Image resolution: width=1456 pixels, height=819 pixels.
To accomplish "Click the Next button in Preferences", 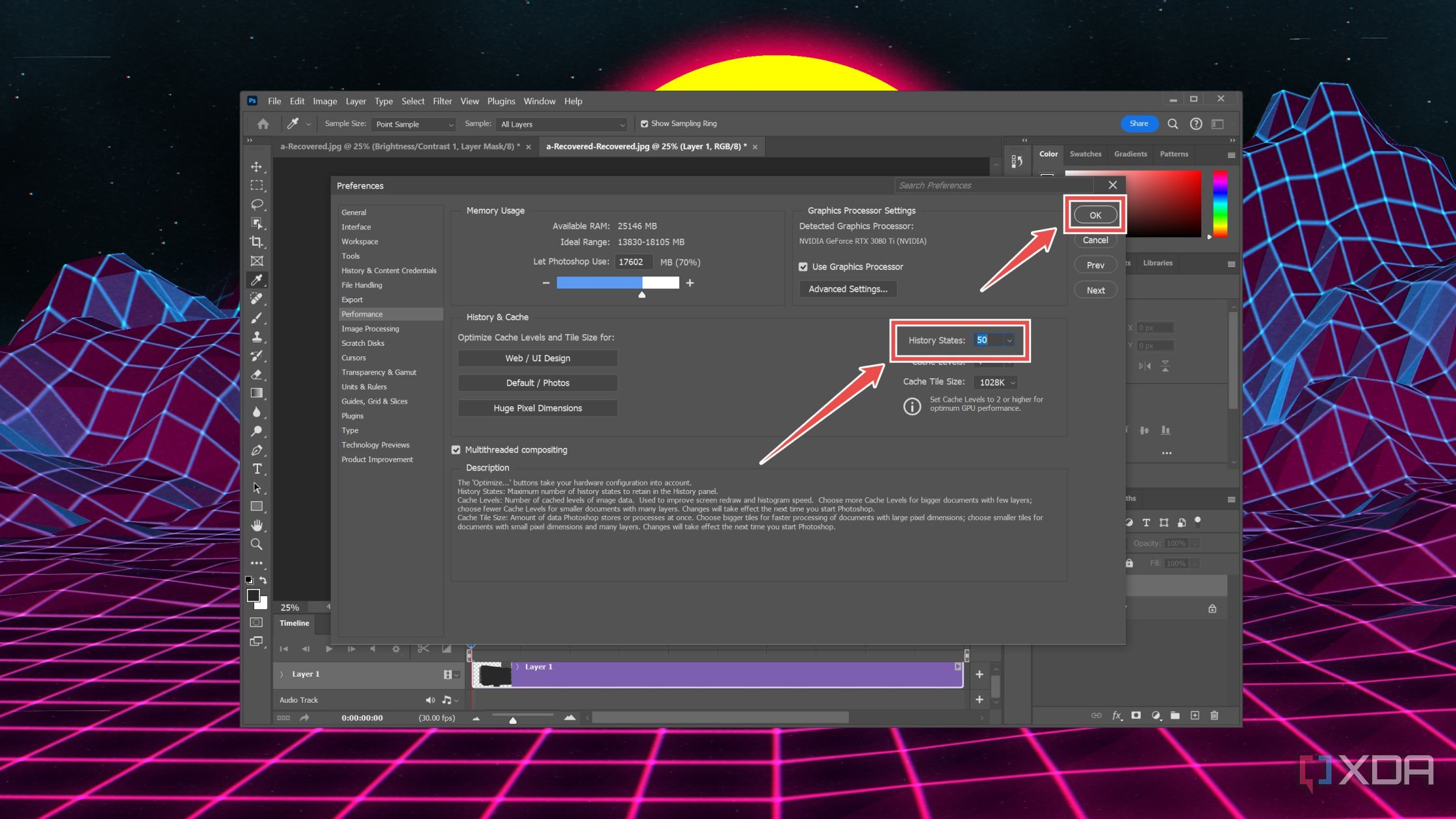I will pyautogui.click(x=1095, y=291).
